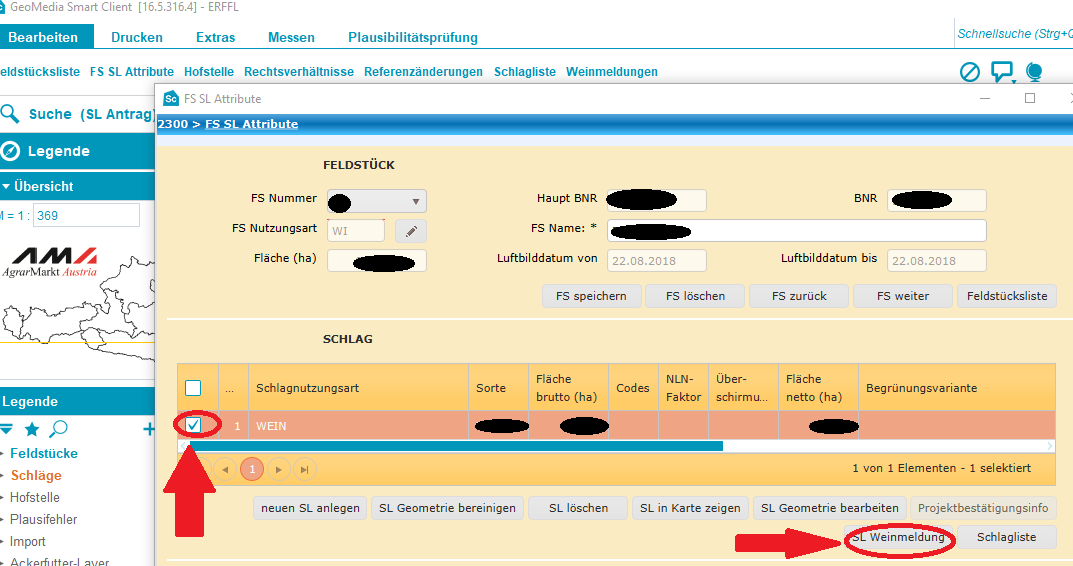This screenshot has width=1073, height=566.
Task: Toggle the select-all checkbox in Schlag header
Action: click(194, 388)
